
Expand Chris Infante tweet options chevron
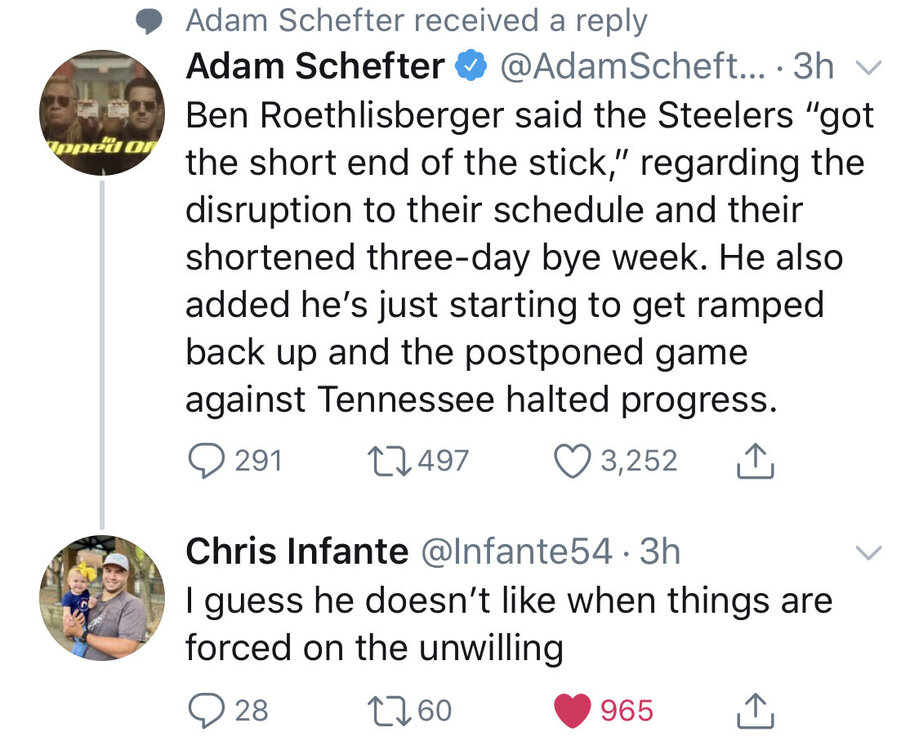(867, 552)
